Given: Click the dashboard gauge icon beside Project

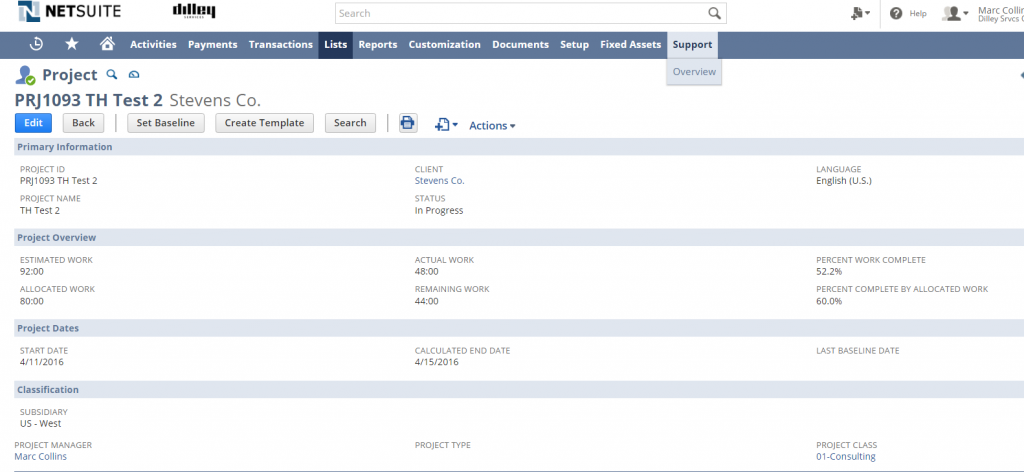Looking at the screenshot, I should (134, 75).
